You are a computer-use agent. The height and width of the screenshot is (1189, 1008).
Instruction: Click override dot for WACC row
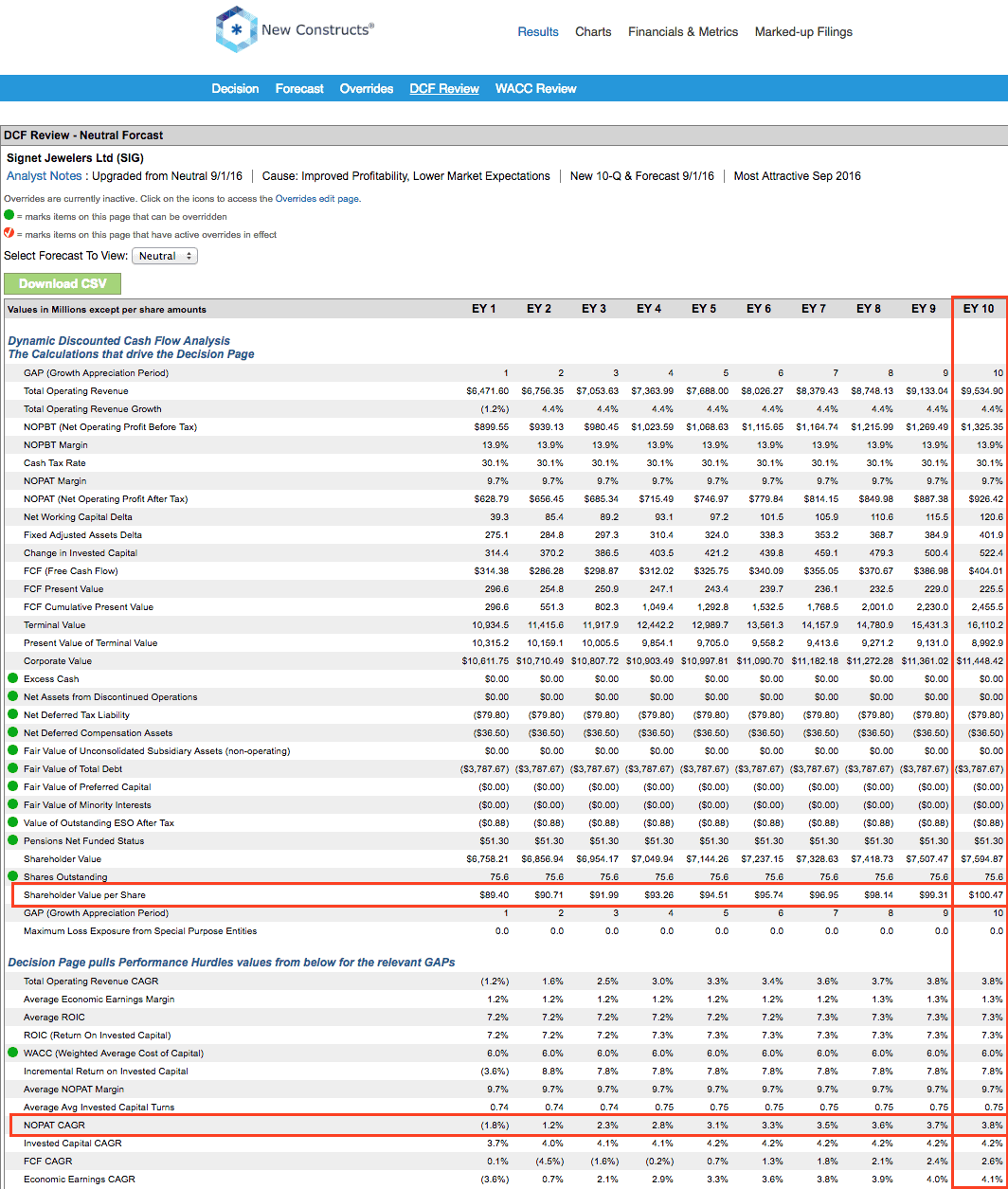point(12,1053)
